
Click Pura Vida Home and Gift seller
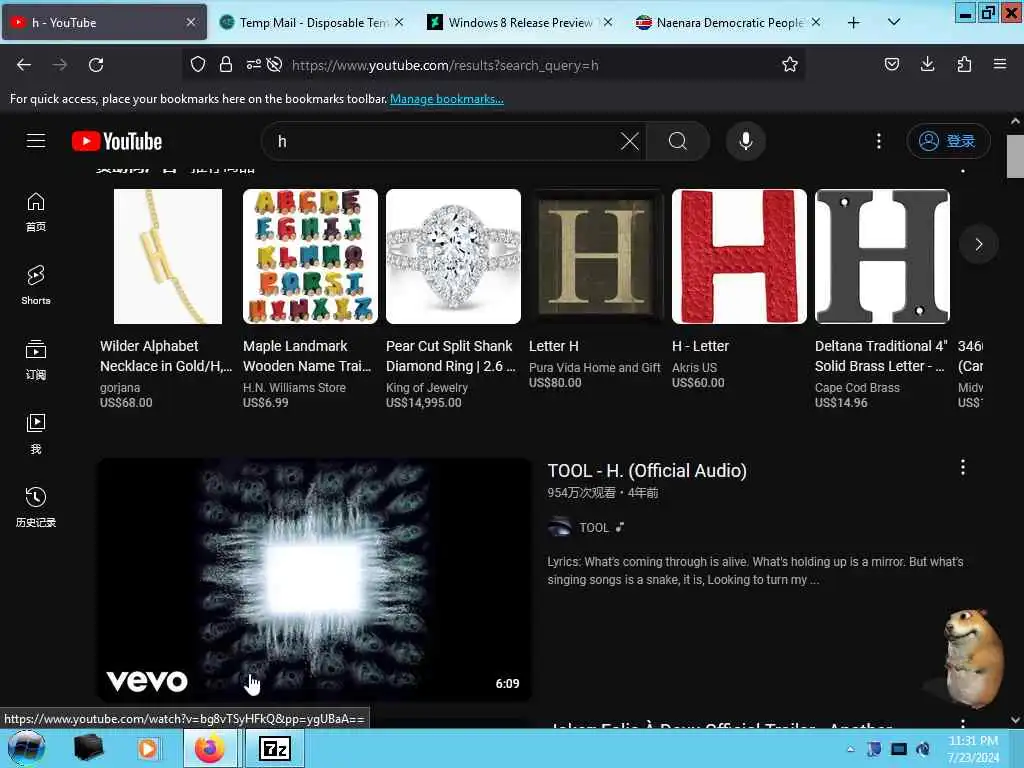(594, 368)
